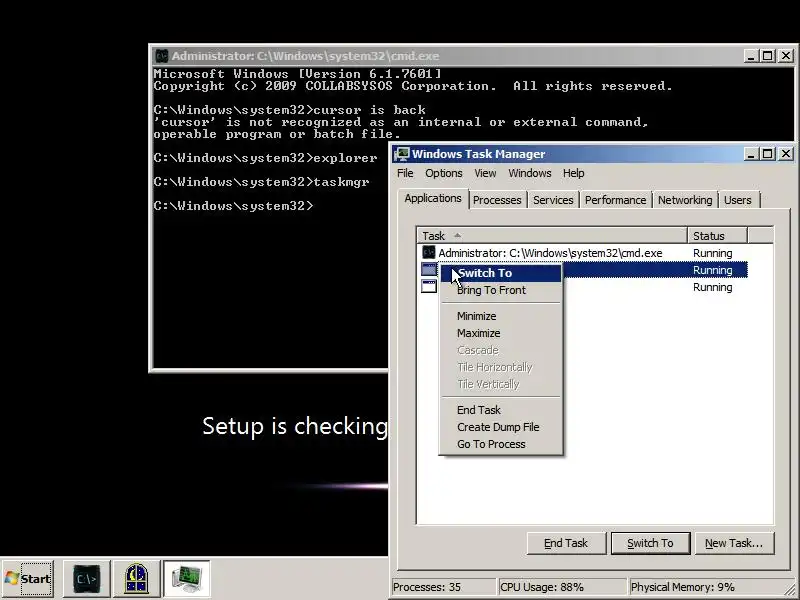Sort by the Task column header

pyautogui.click(x=552, y=236)
